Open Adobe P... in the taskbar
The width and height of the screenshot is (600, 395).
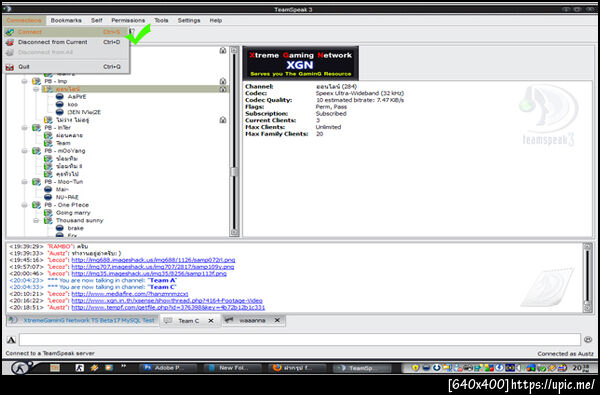tap(167, 368)
